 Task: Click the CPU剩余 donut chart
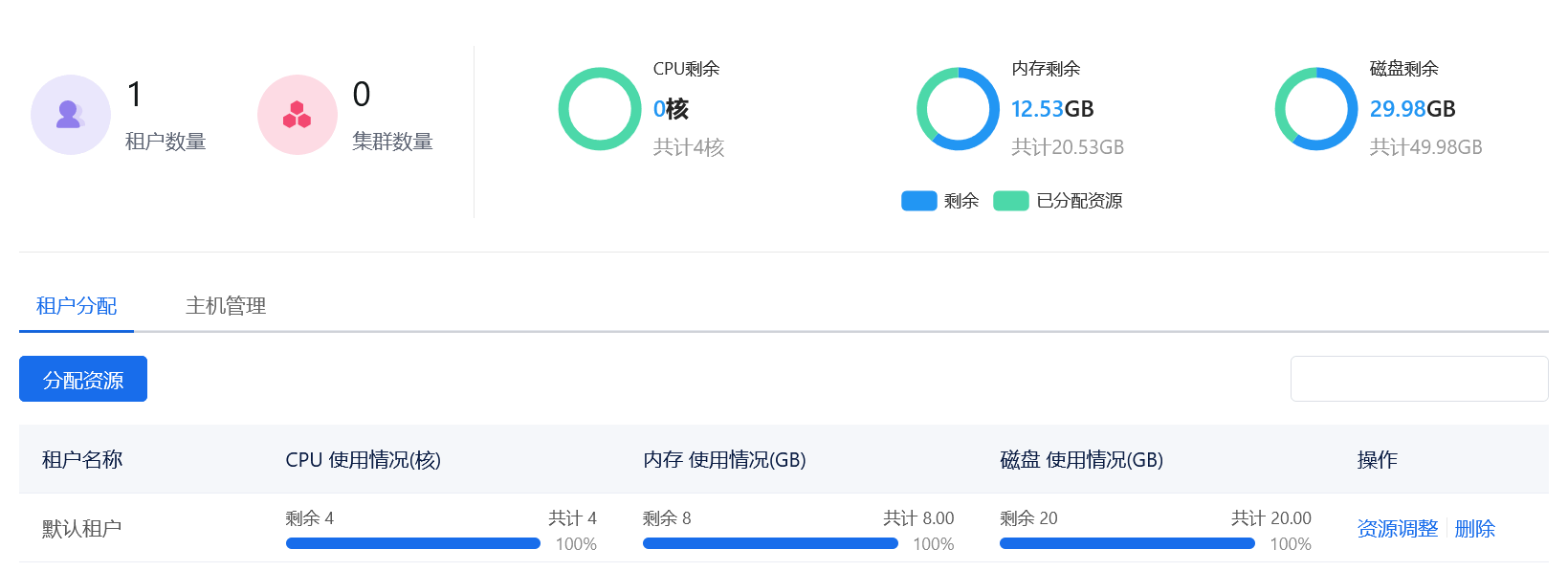pos(600,109)
